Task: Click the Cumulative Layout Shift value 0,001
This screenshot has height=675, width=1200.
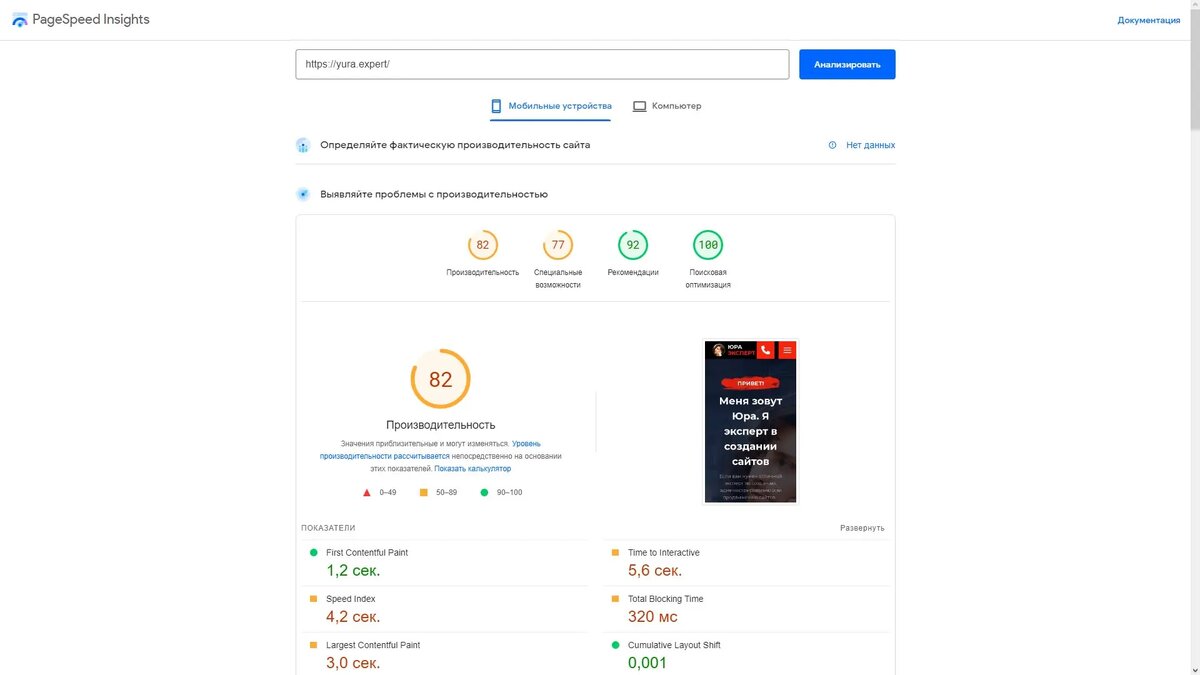Action: point(645,663)
